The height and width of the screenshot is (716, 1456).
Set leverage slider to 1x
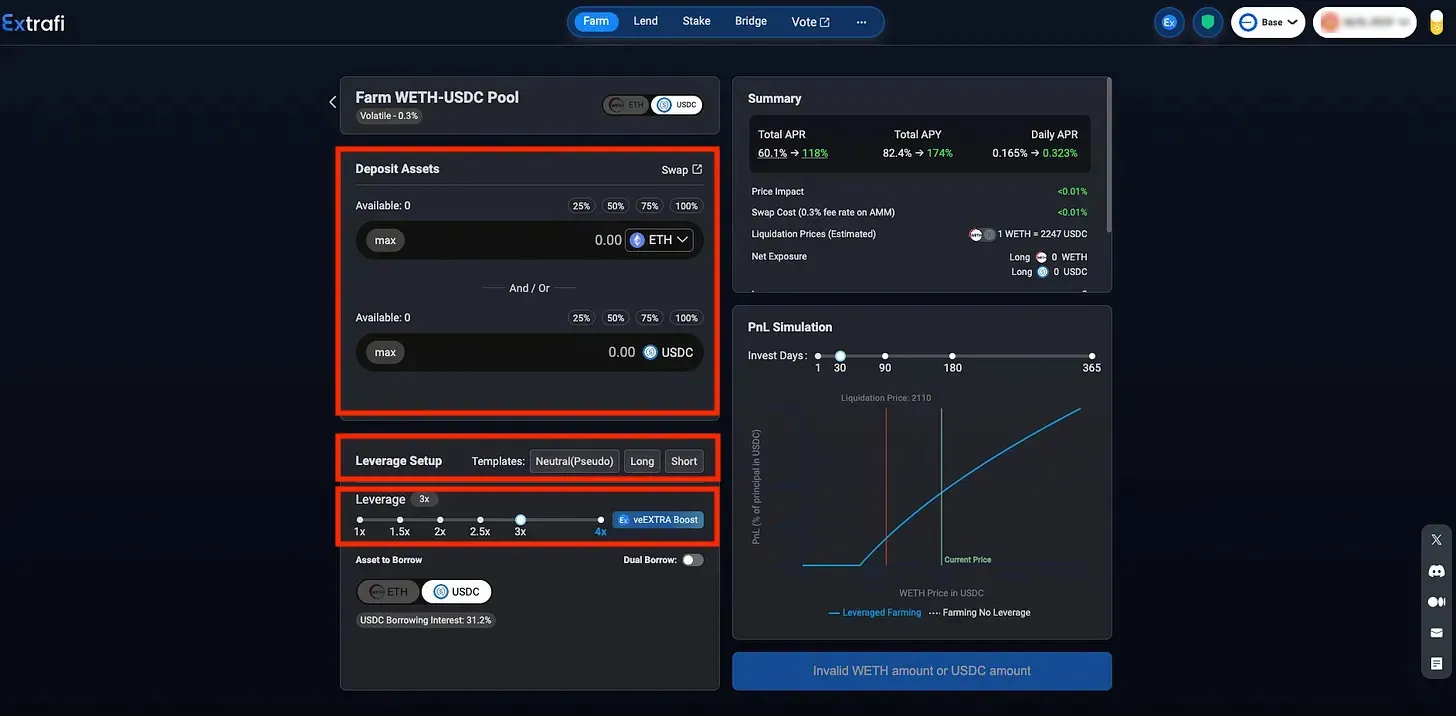[360, 520]
